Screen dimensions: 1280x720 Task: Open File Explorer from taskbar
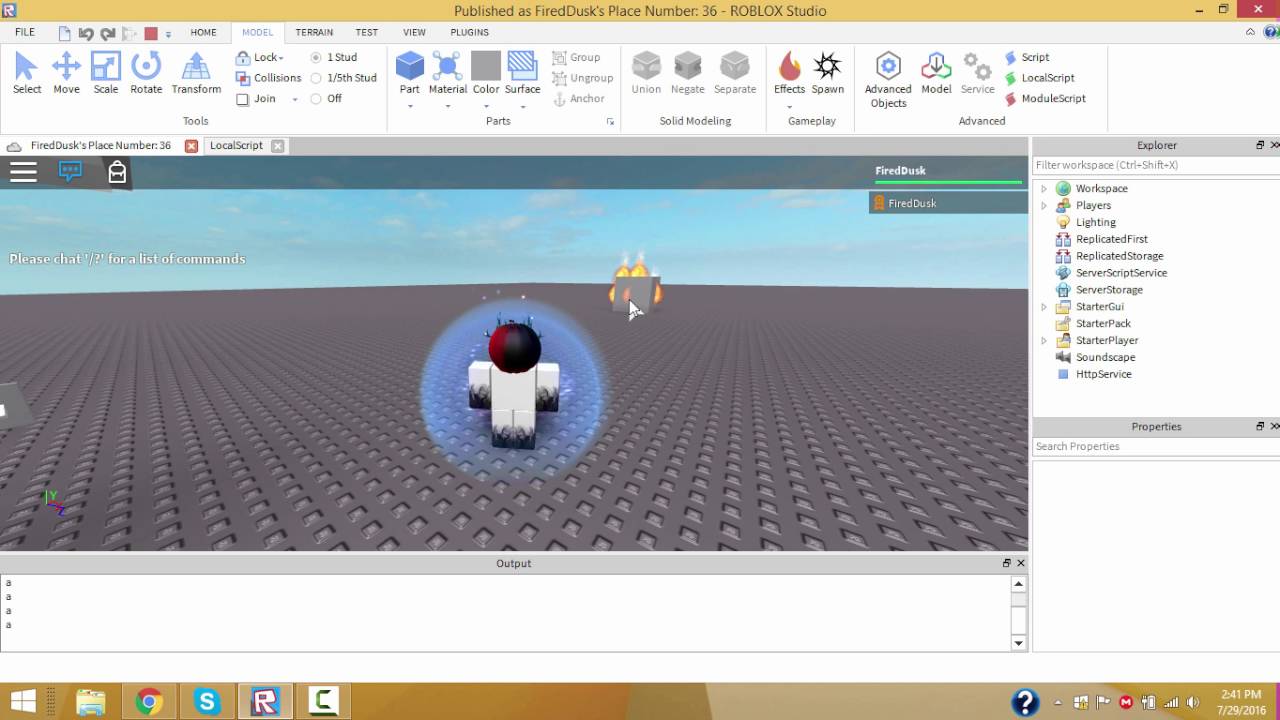91,702
